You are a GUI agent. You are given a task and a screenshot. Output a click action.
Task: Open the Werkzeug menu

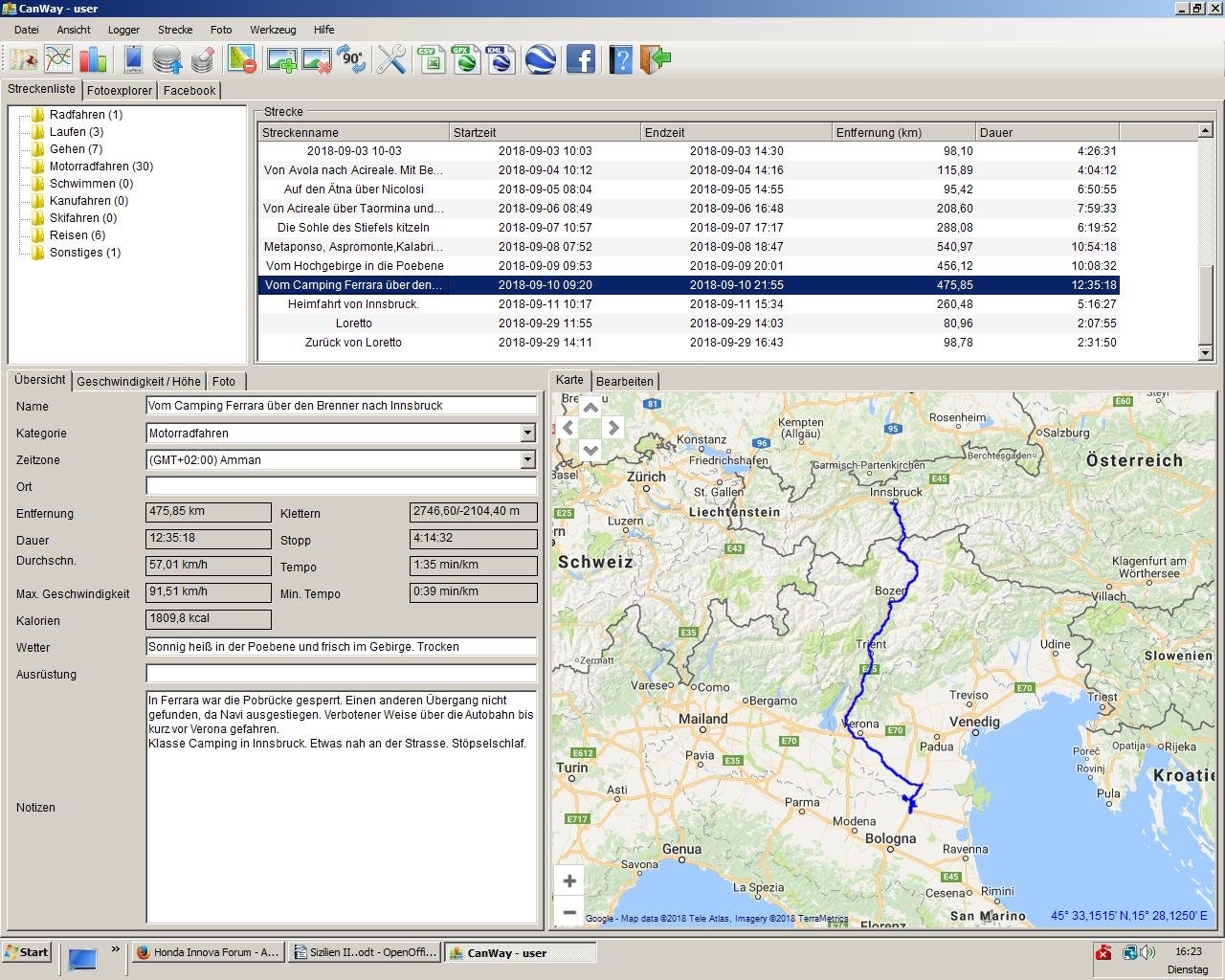272,30
